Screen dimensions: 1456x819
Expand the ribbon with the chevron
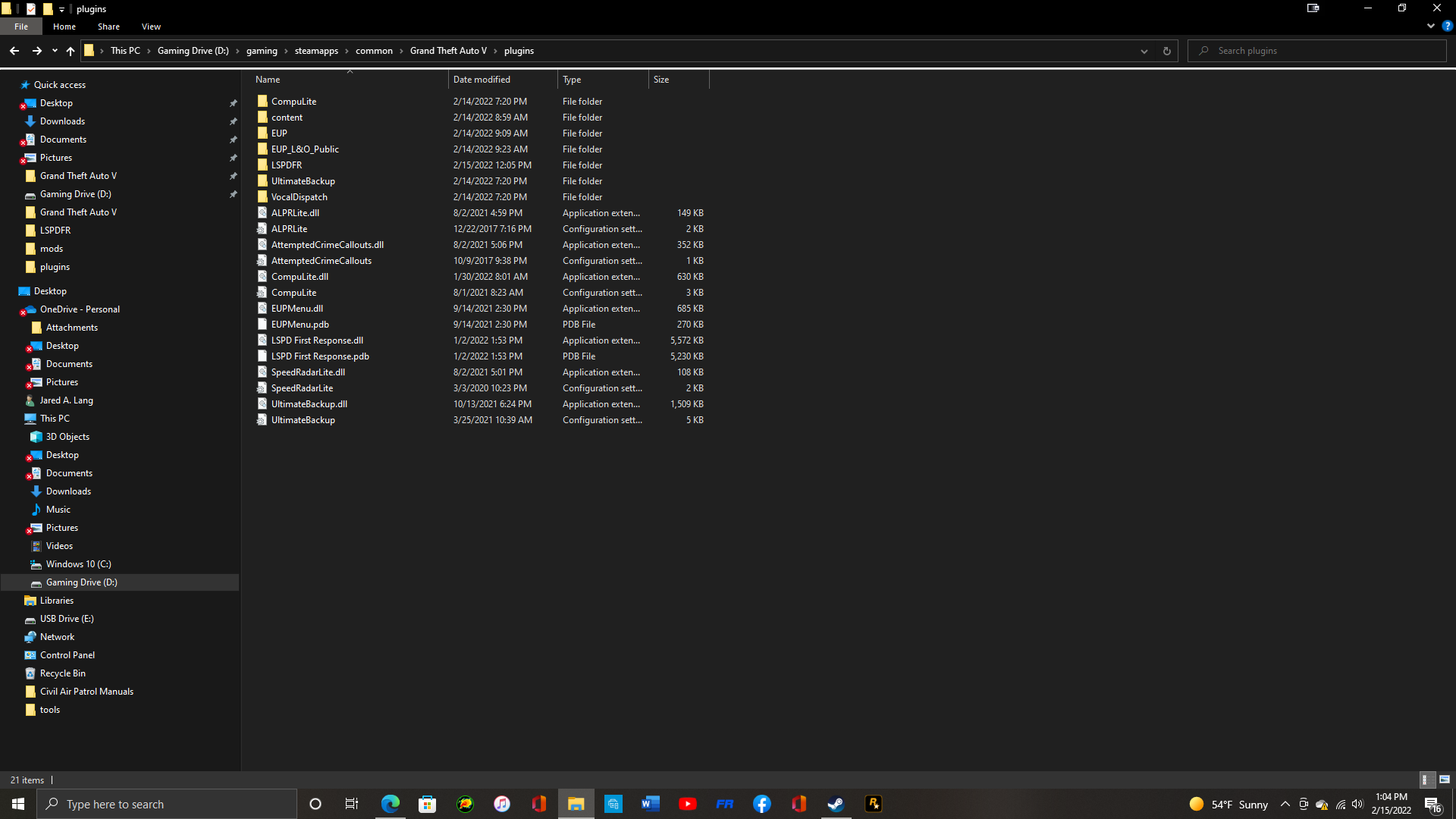click(1430, 26)
